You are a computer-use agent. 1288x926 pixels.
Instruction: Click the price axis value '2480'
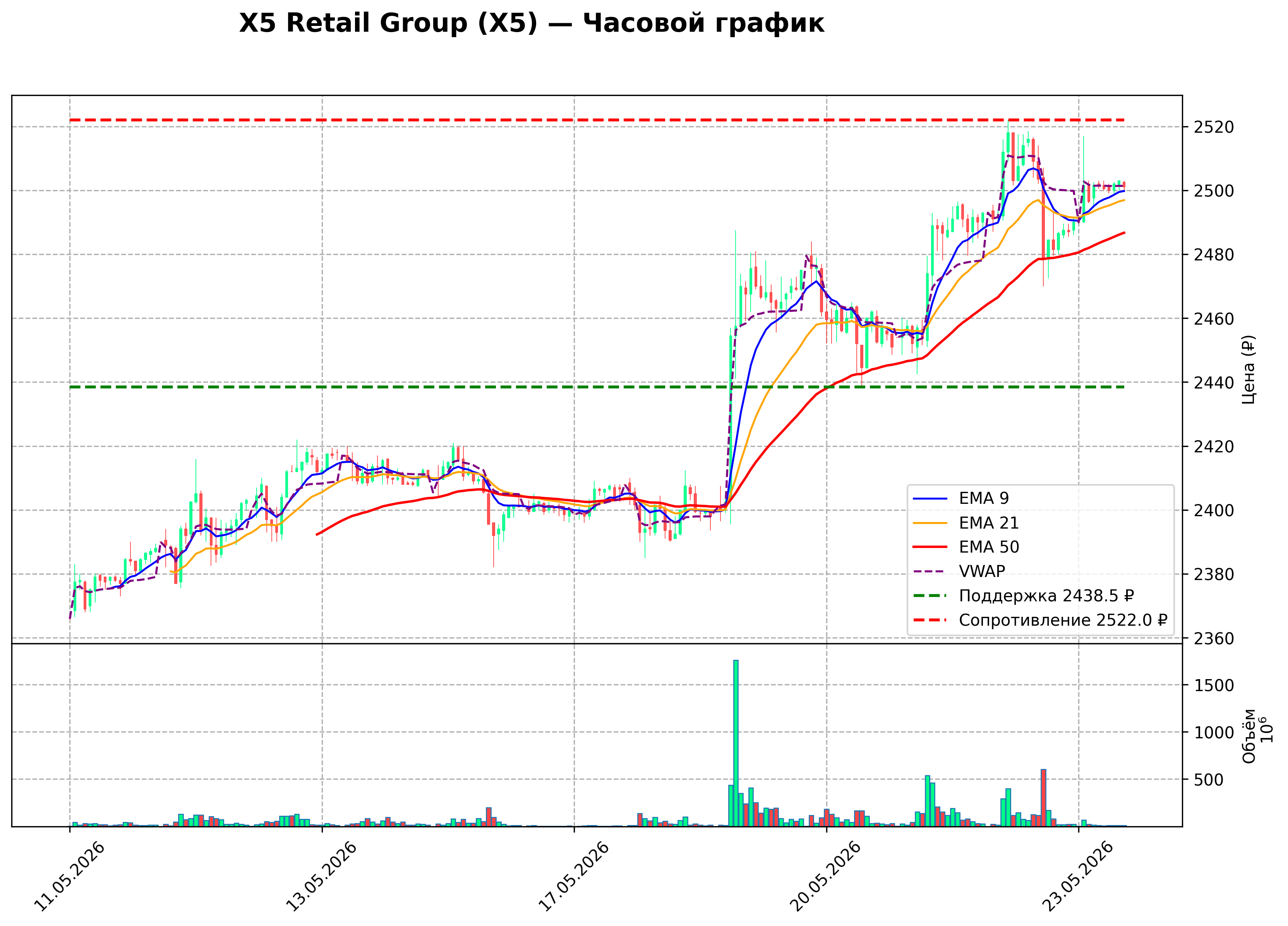point(1214,255)
